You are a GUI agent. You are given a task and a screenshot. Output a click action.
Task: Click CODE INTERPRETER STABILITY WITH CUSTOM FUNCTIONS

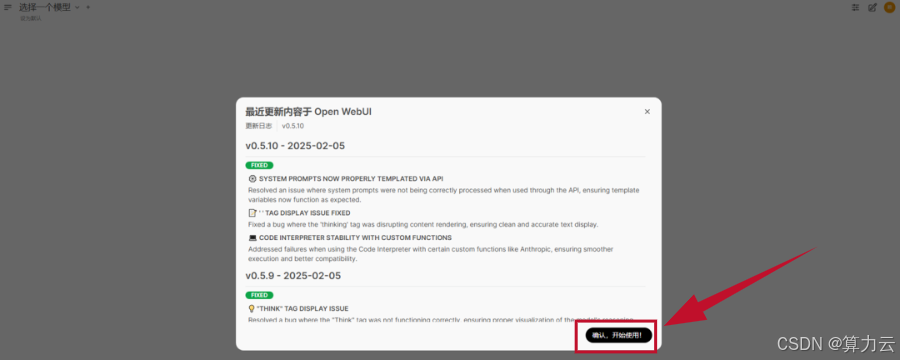pyautogui.click(x=355, y=238)
